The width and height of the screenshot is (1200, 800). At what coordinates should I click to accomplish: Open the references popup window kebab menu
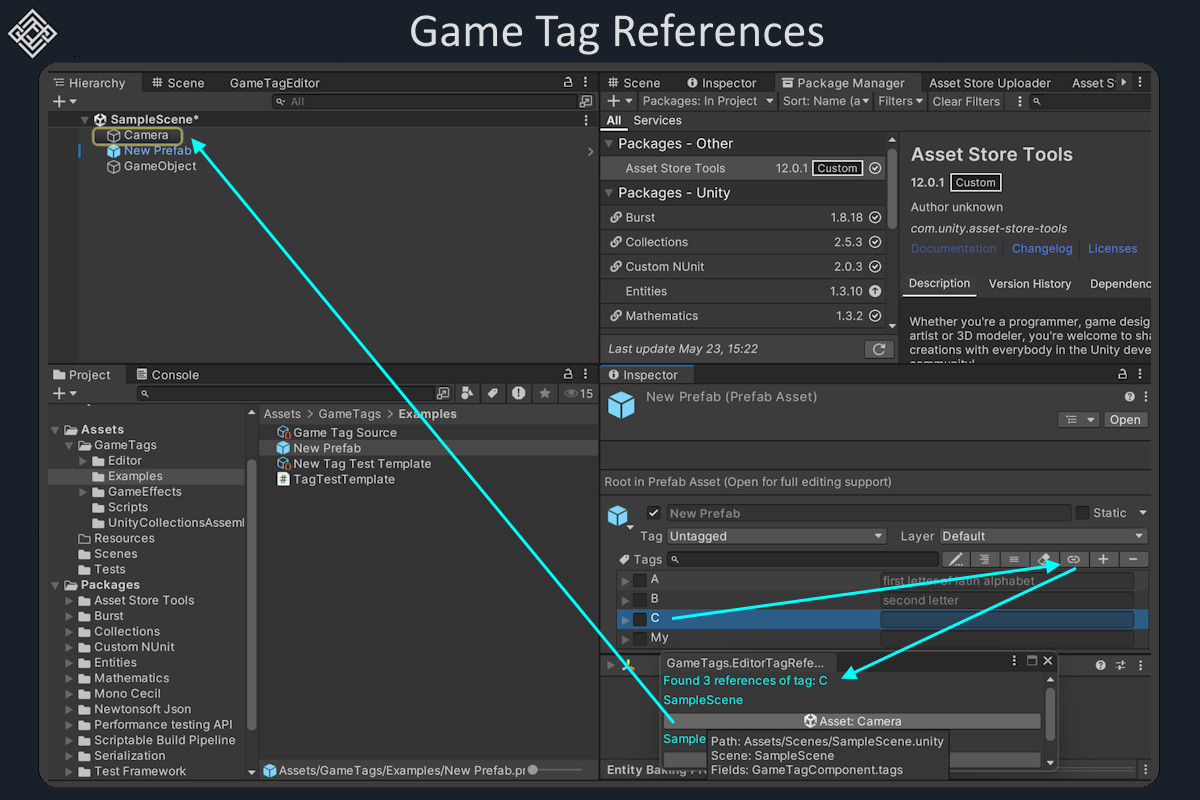click(1015, 661)
